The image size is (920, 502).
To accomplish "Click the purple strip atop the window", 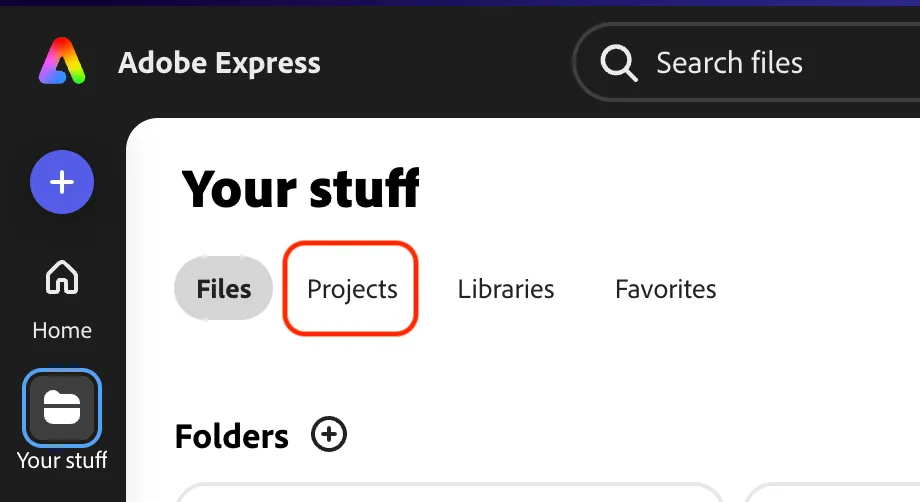I will [460, 3].
